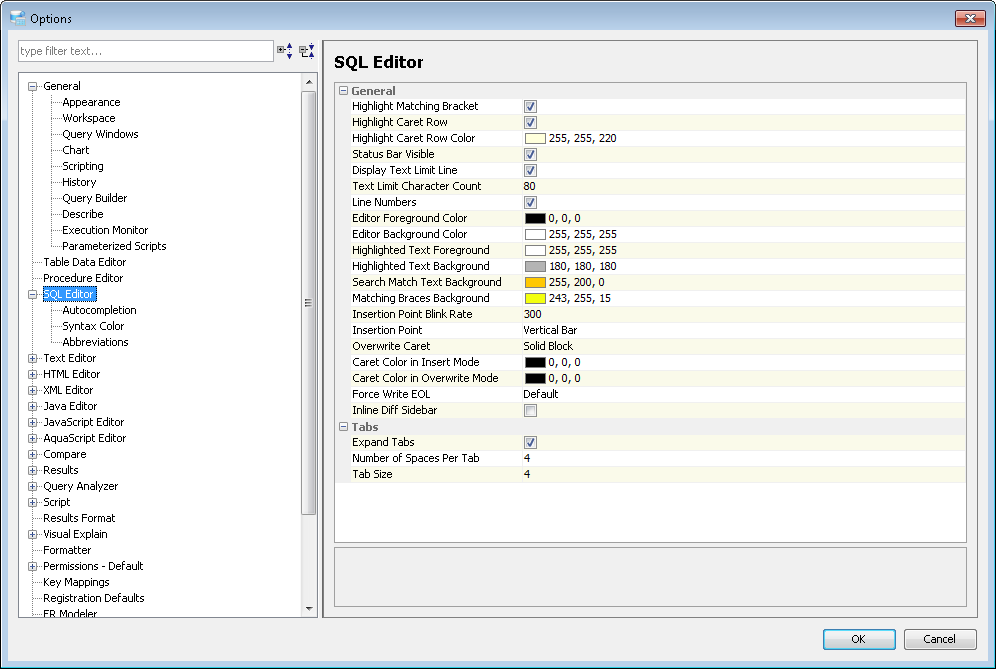Click Text Limit Character Count value 80

529,186
